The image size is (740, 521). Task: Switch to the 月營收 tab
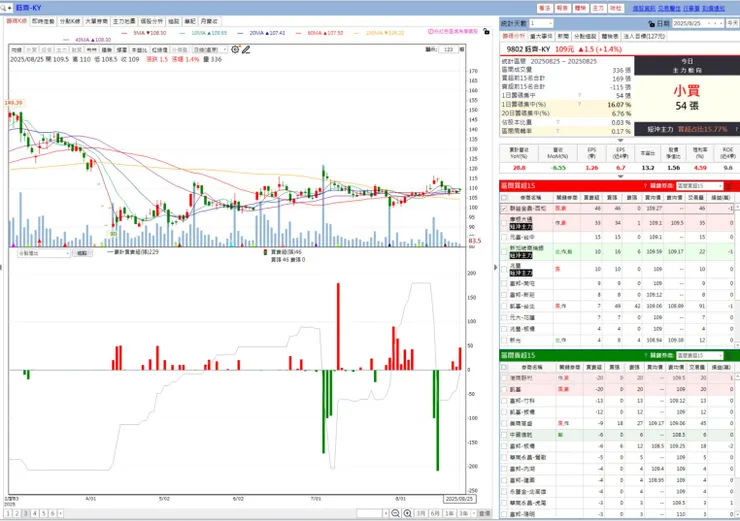tap(209, 21)
